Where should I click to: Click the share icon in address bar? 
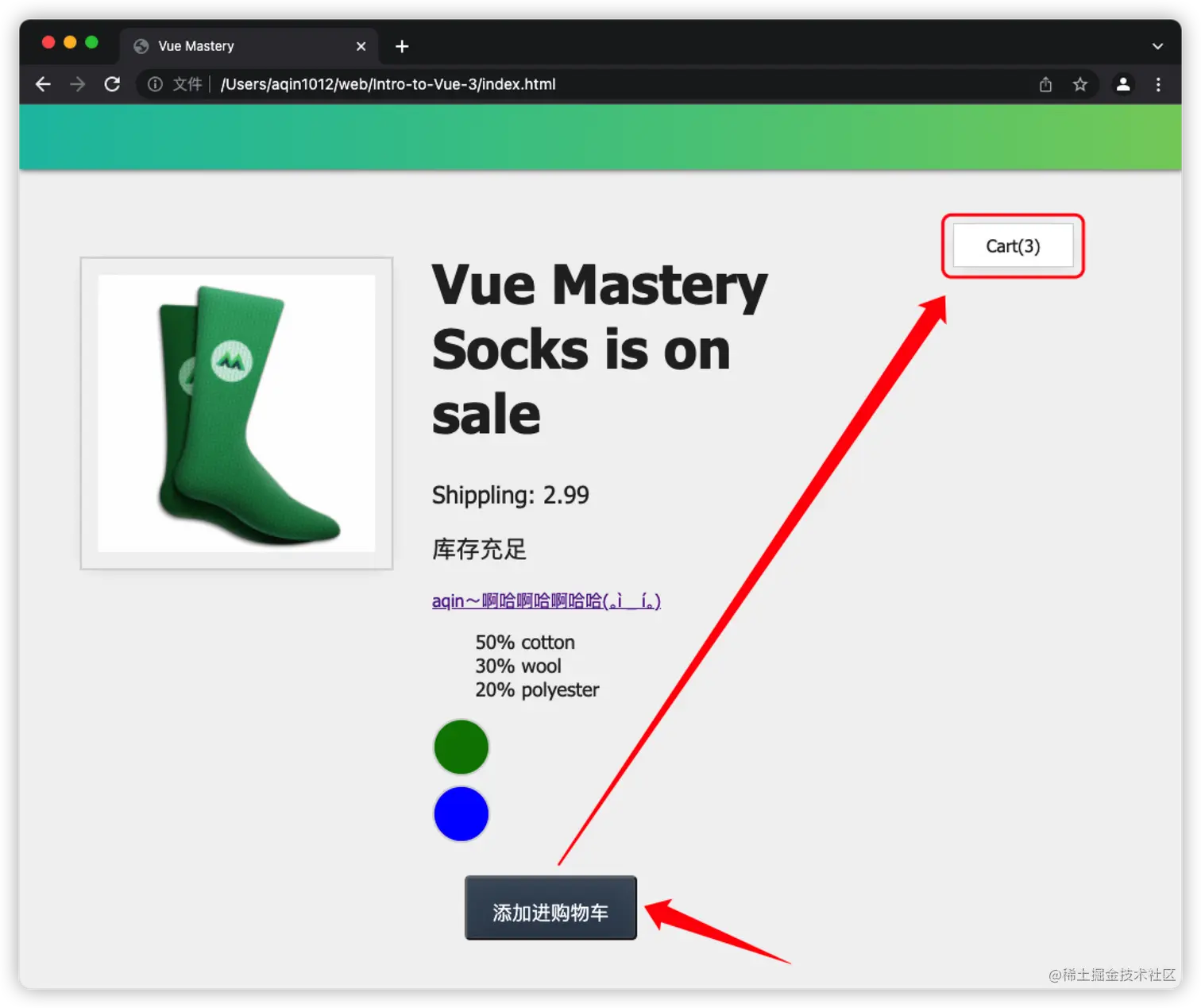(1045, 84)
